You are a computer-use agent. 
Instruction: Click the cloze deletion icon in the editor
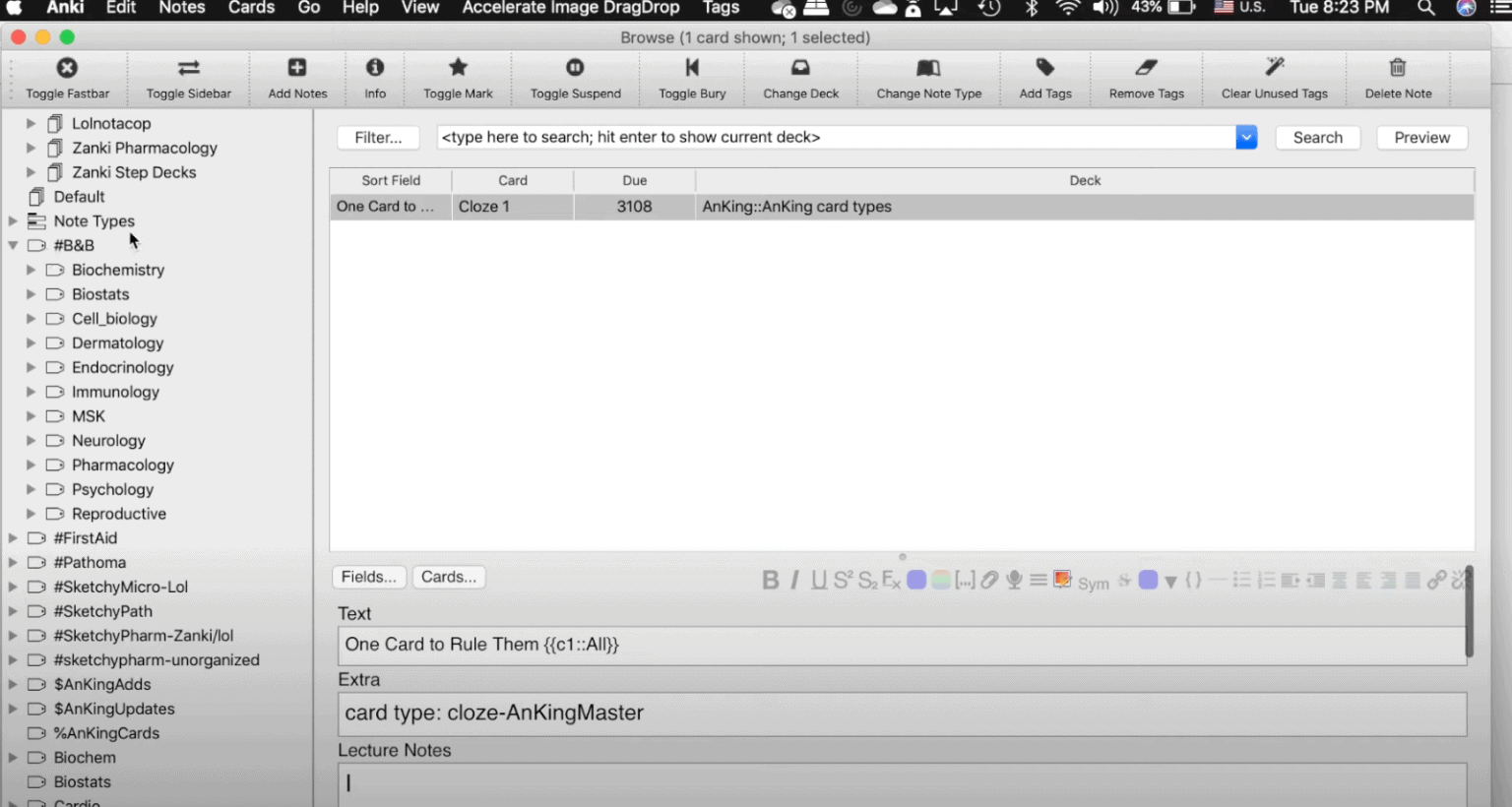(x=967, y=580)
